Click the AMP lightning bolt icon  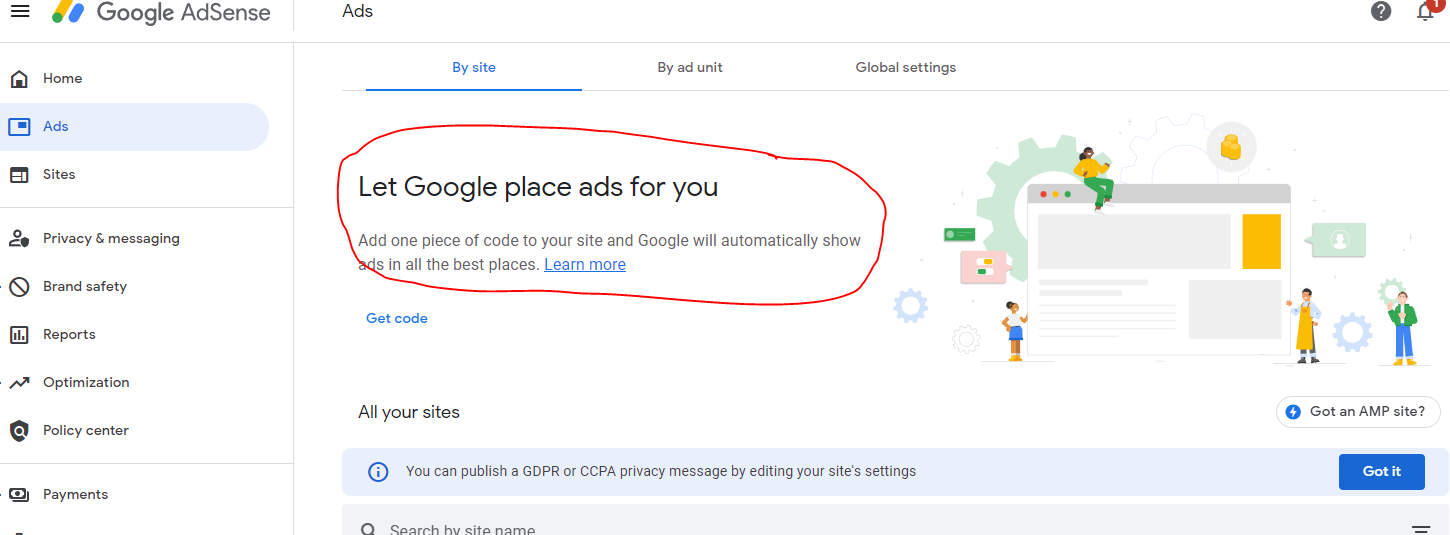pyautogui.click(x=1293, y=412)
